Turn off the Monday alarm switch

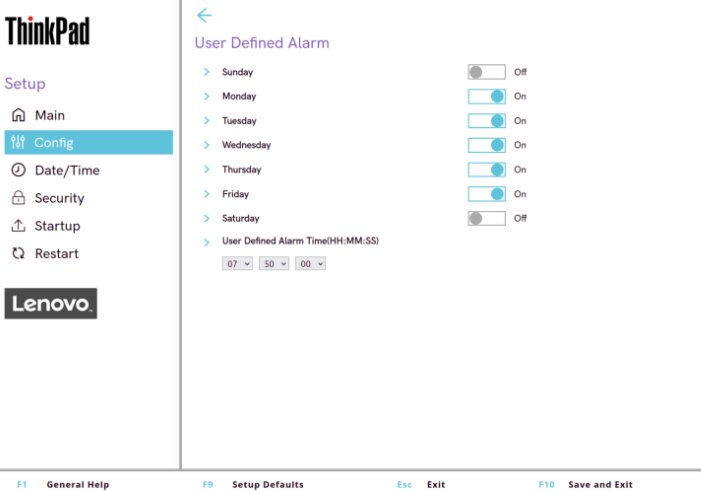pyautogui.click(x=486, y=96)
